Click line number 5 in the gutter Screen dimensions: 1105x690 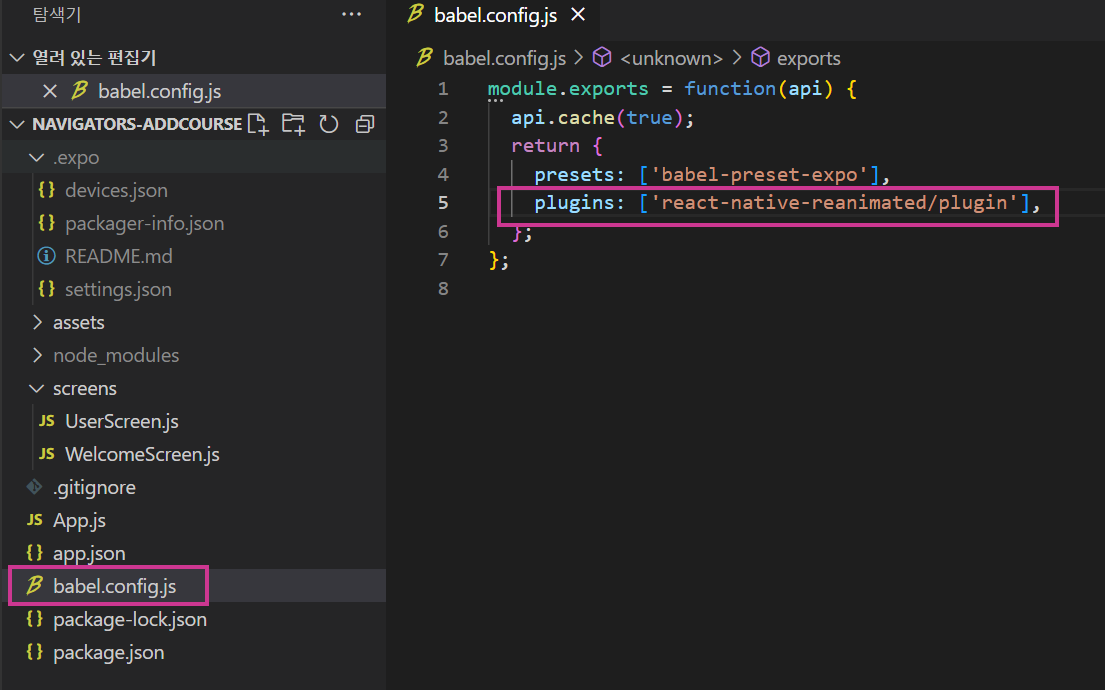[x=443, y=203]
